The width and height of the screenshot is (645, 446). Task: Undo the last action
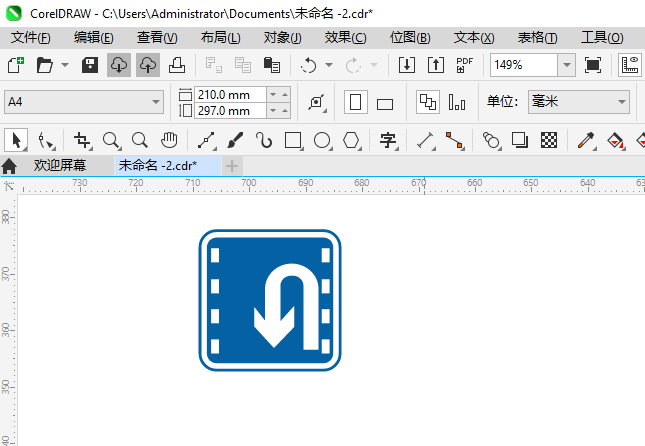(x=309, y=65)
